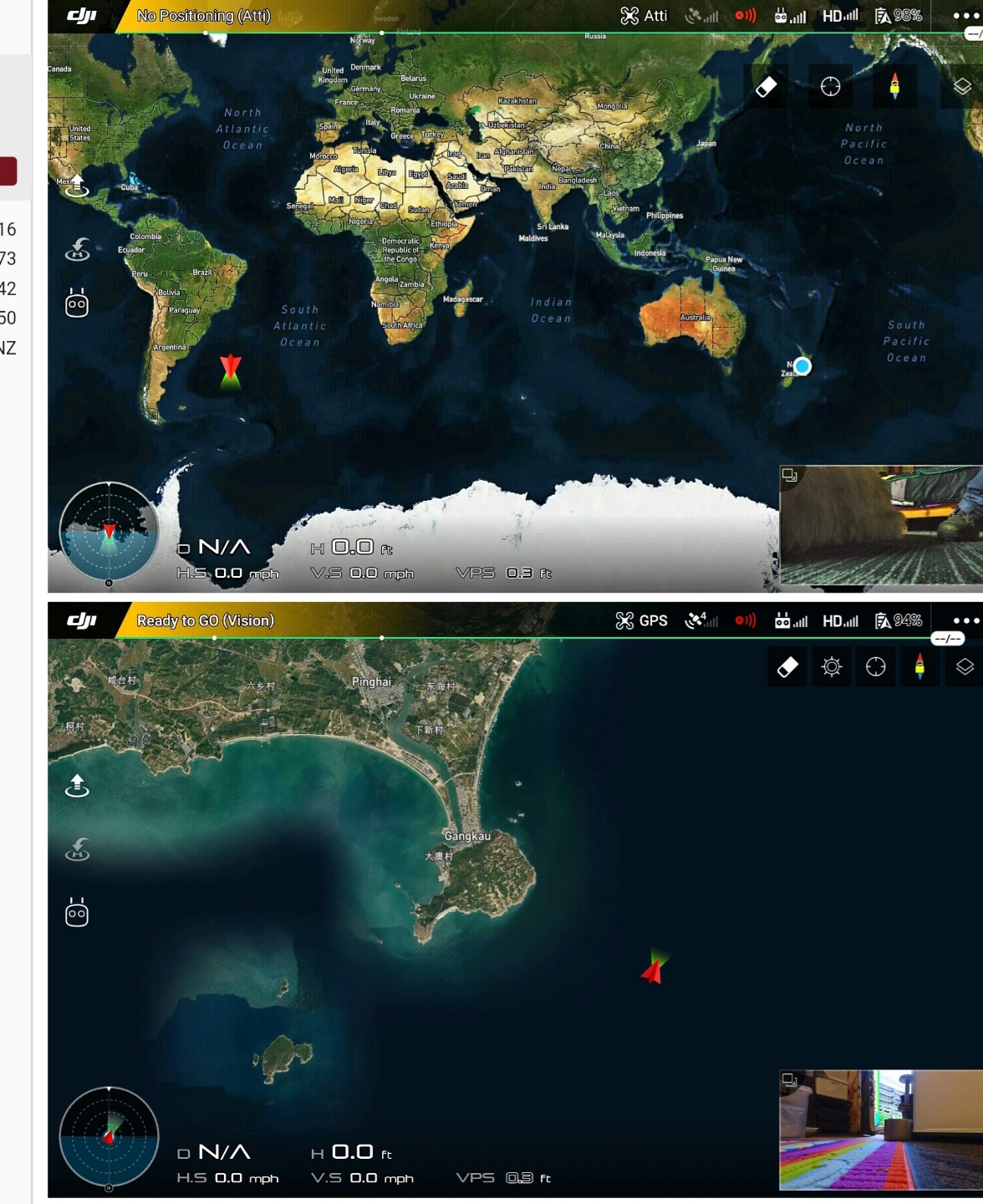
Task: Toggle map orientation lock on Pinghai map
Action: click(919, 667)
